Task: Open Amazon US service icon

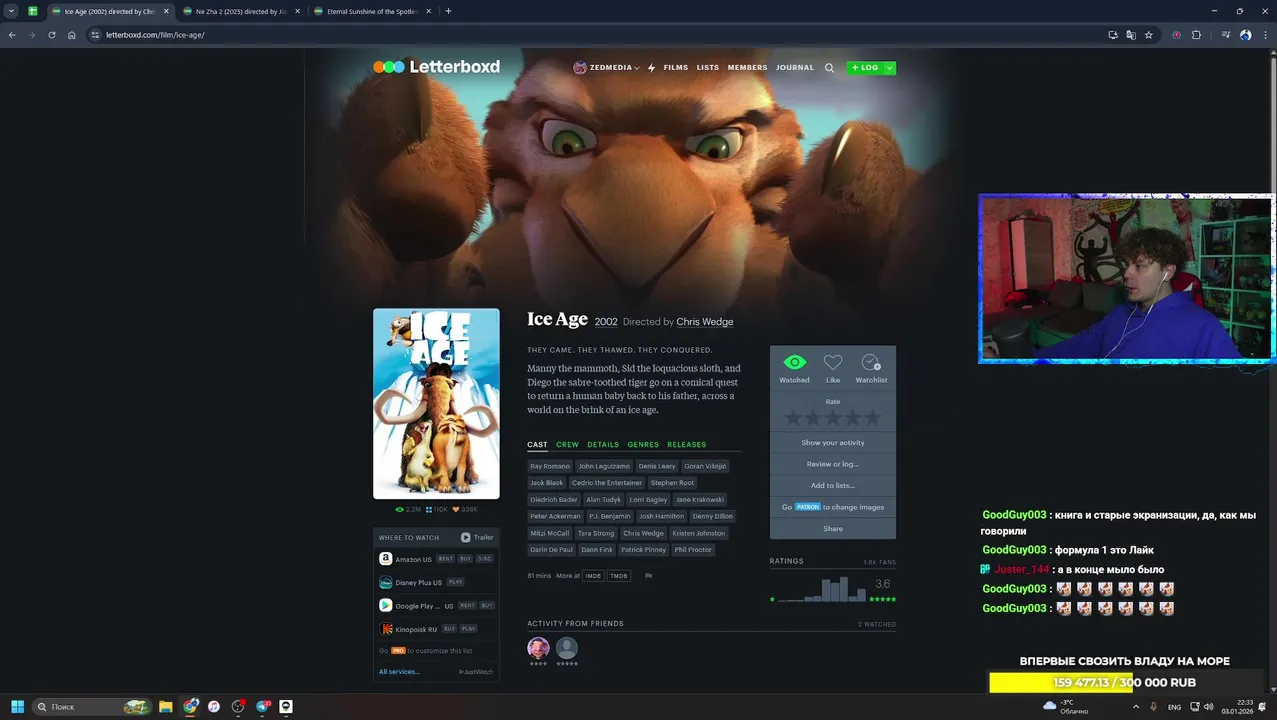Action: pyautogui.click(x=386, y=559)
